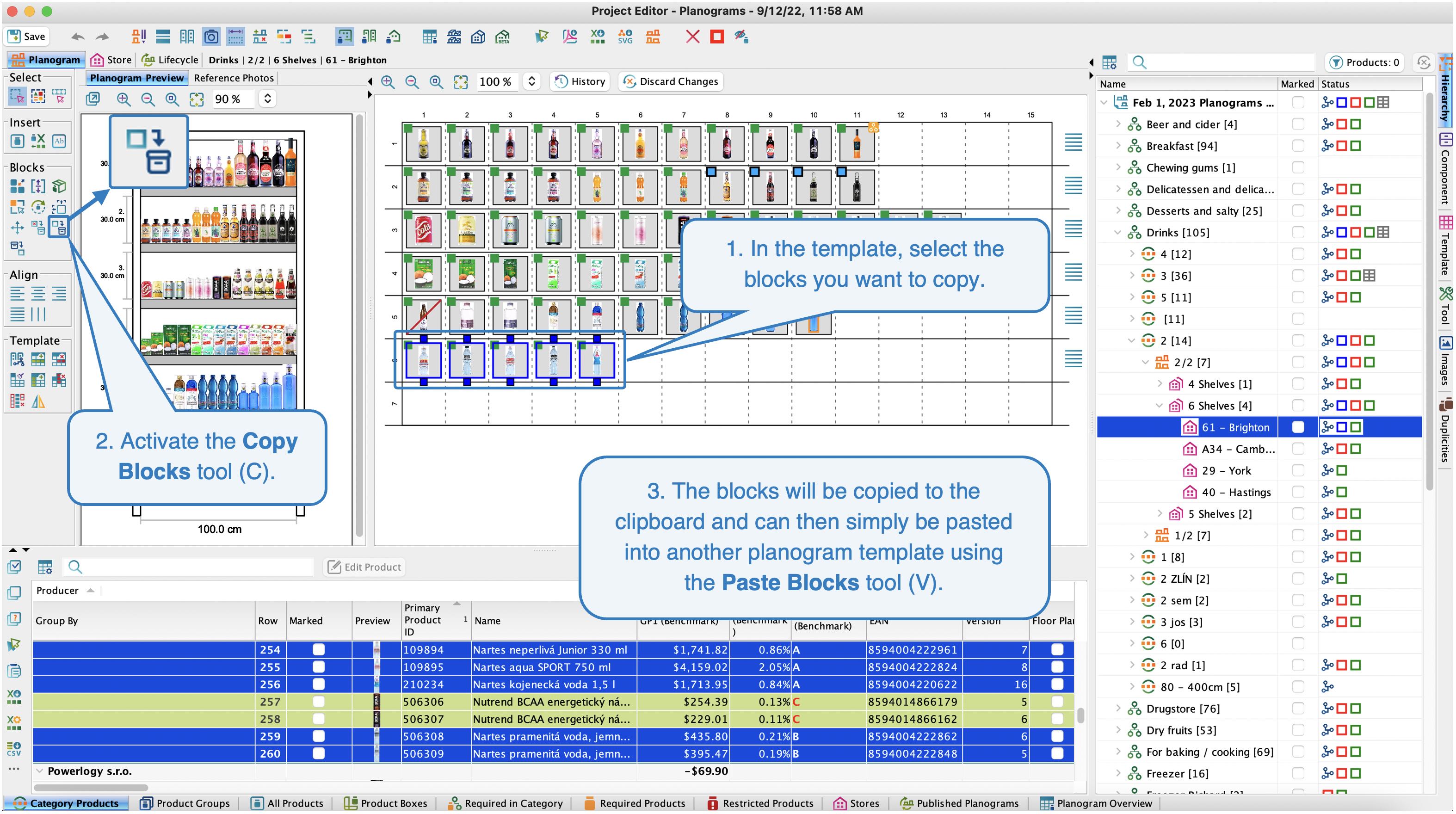1456x814 pixels.
Task: Click the Save button
Action: click(x=26, y=37)
